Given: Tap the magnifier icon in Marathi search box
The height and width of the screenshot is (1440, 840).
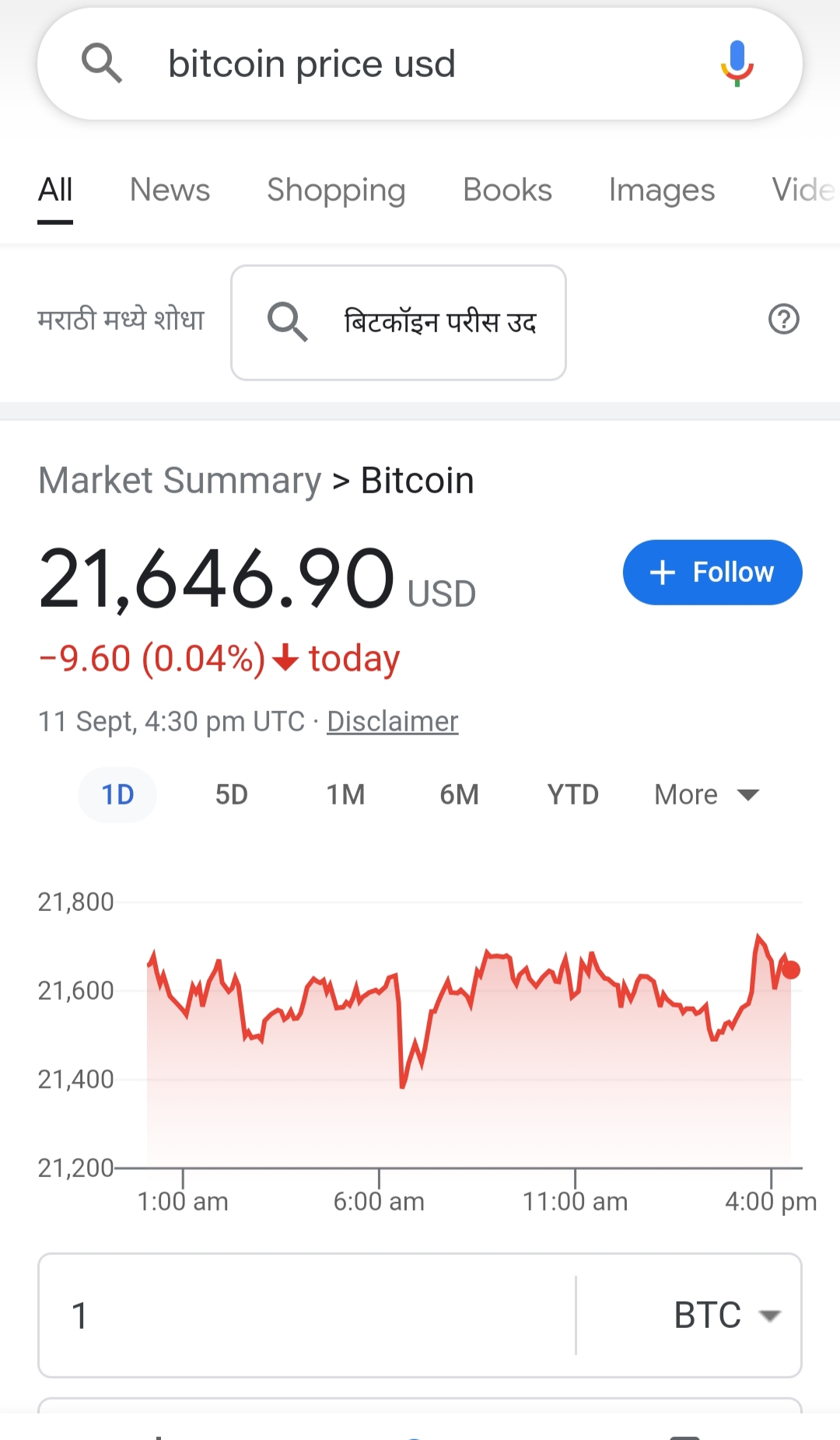Looking at the screenshot, I should pyautogui.click(x=287, y=321).
